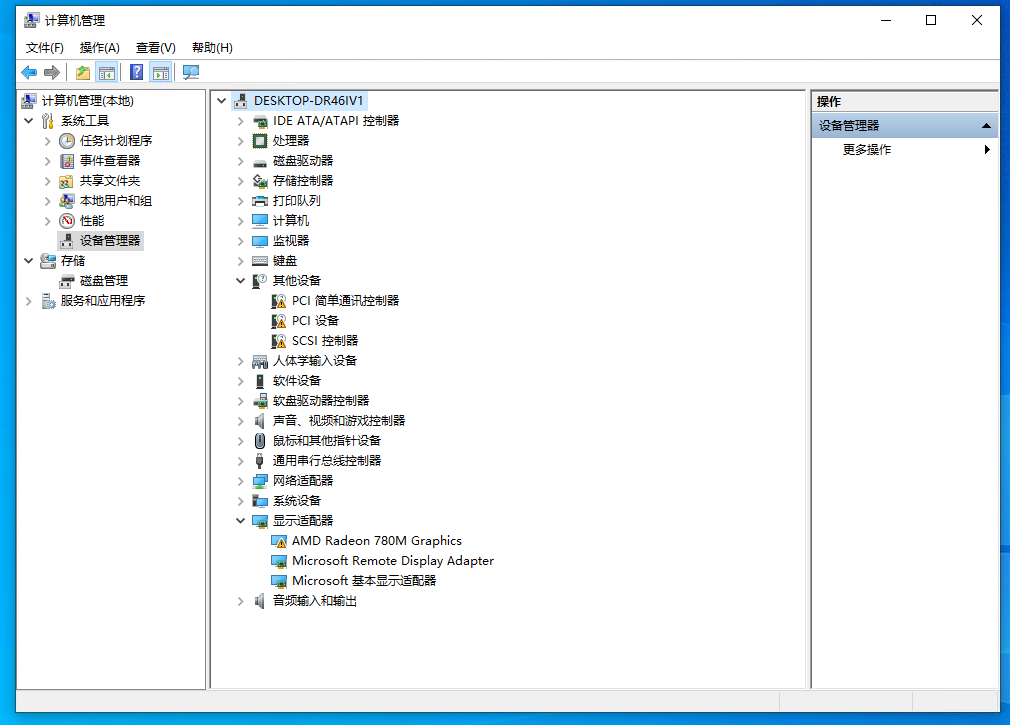1010x725 pixels.
Task: Click Scan for hardware changes monitor icon
Action: pos(191,72)
